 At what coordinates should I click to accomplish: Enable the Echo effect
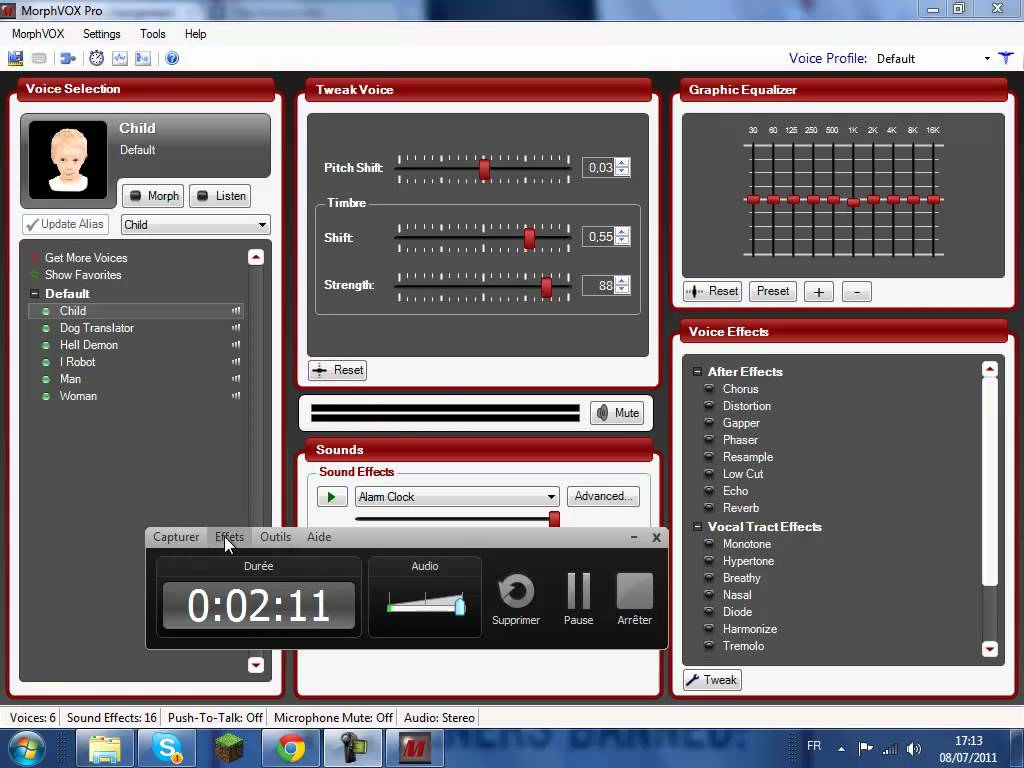click(x=709, y=490)
